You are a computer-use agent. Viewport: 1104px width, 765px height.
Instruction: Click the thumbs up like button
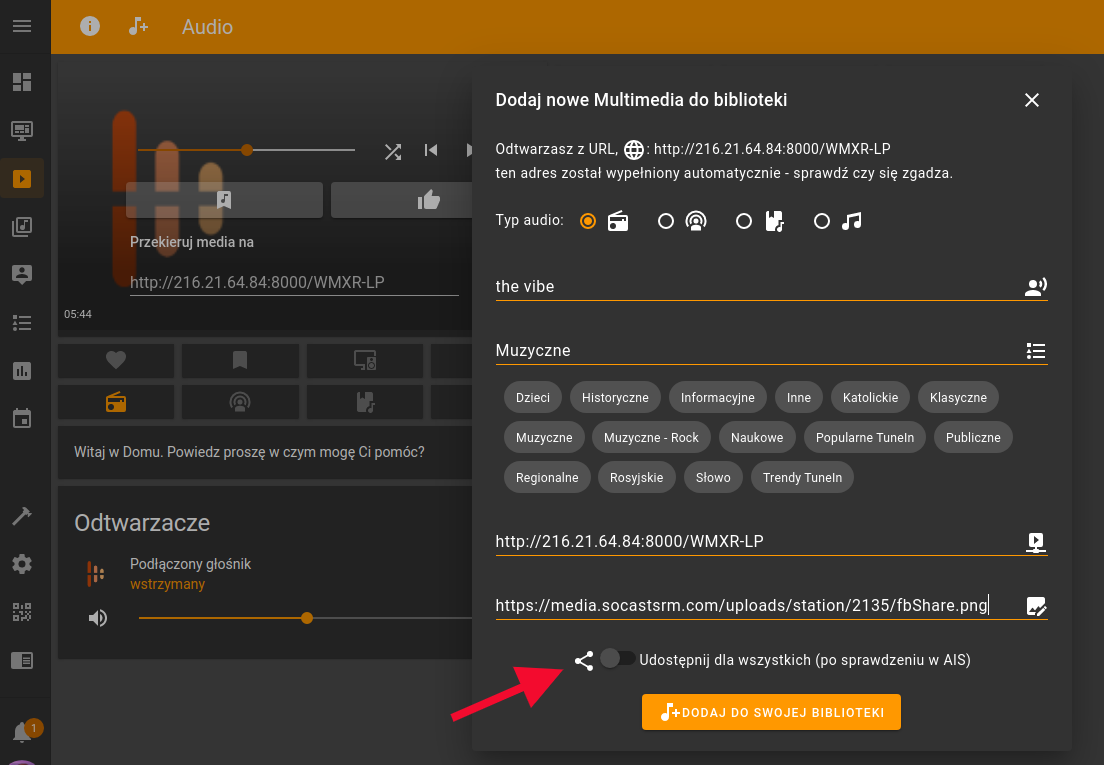click(428, 201)
